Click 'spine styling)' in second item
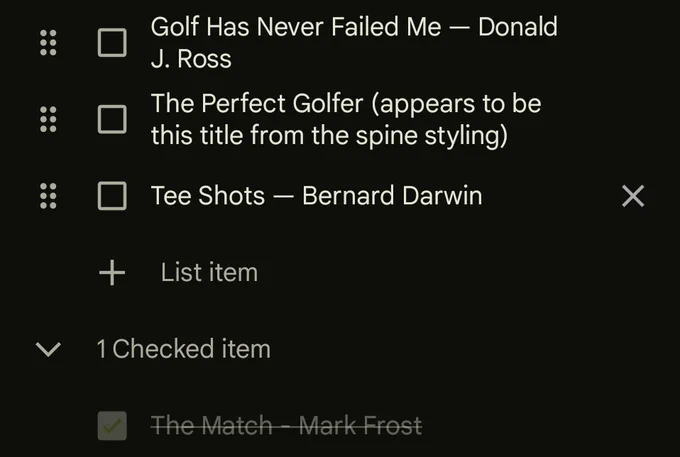The height and width of the screenshot is (457, 680). [432, 136]
